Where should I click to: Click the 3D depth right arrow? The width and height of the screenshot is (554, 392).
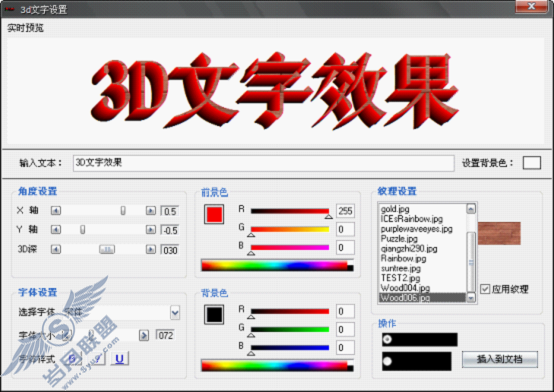[151, 250]
